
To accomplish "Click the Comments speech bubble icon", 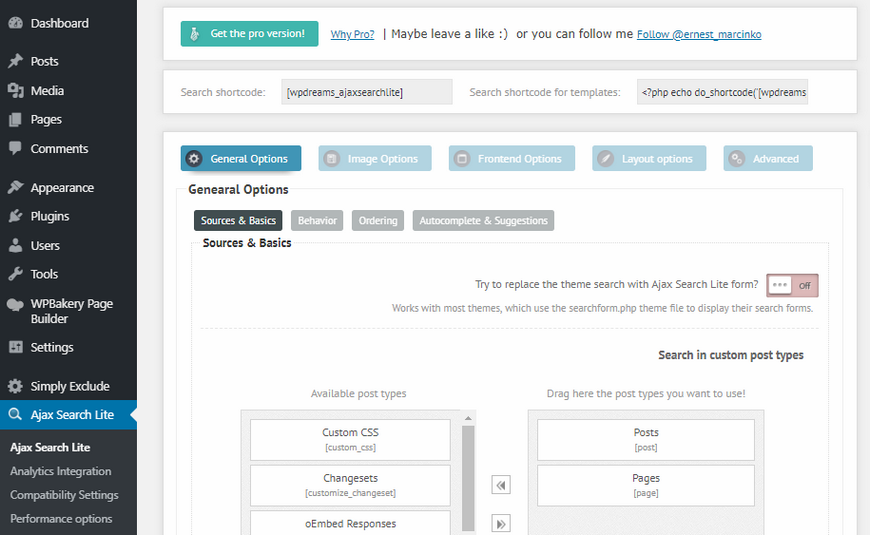I will pyautogui.click(x=16, y=148).
